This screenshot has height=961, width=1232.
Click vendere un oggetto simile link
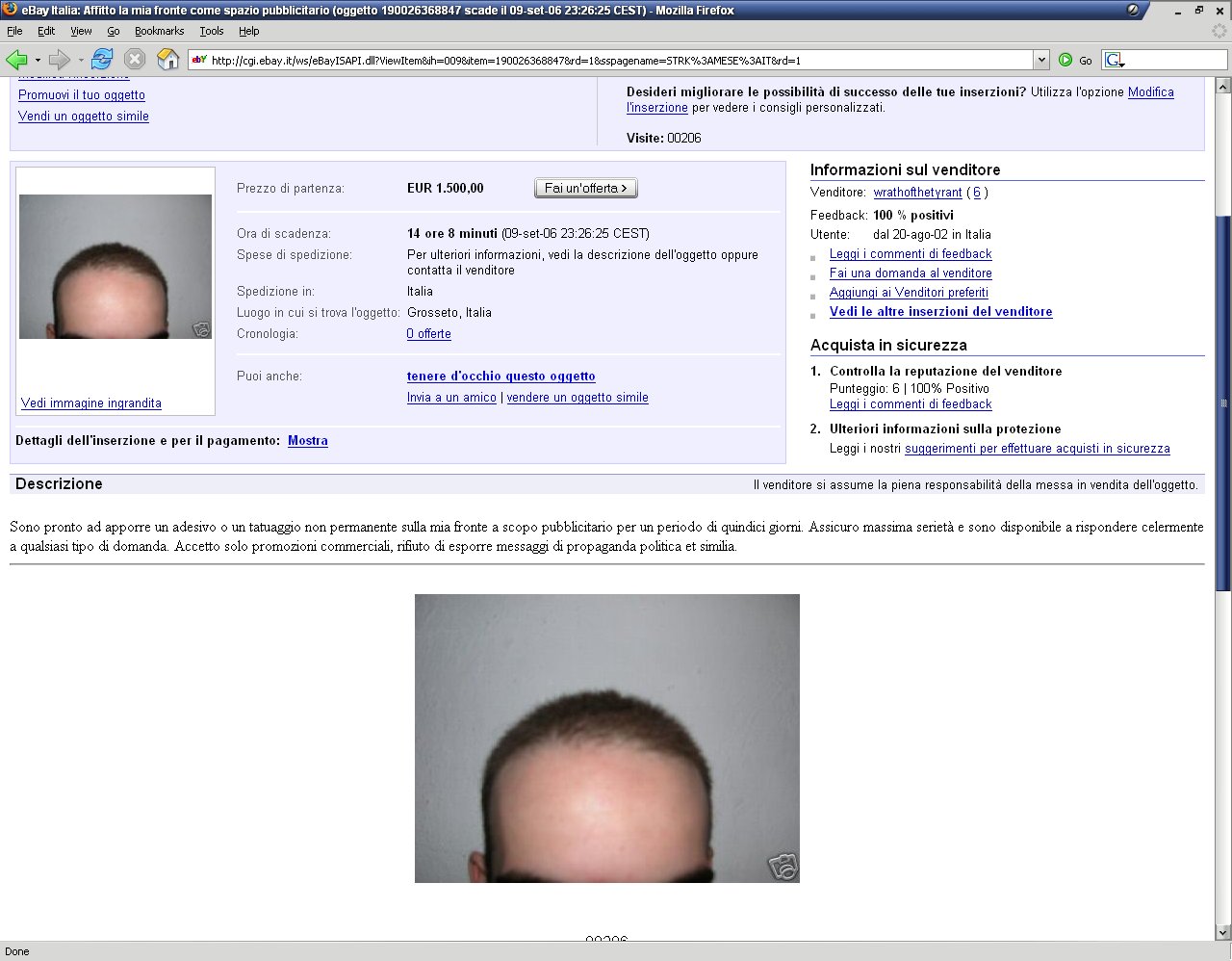(577, 397)
